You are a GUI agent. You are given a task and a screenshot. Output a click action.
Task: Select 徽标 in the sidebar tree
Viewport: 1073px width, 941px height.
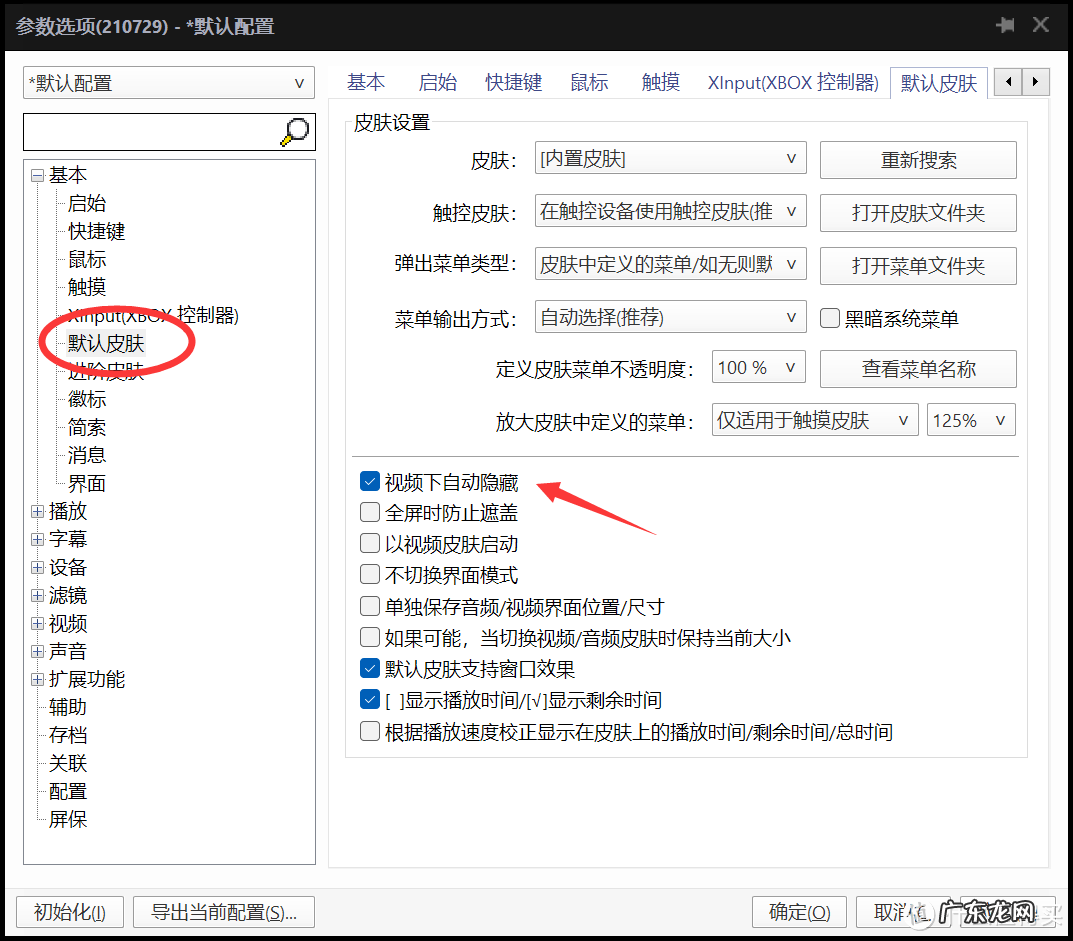pyautogui.click(x=86, y=399)
